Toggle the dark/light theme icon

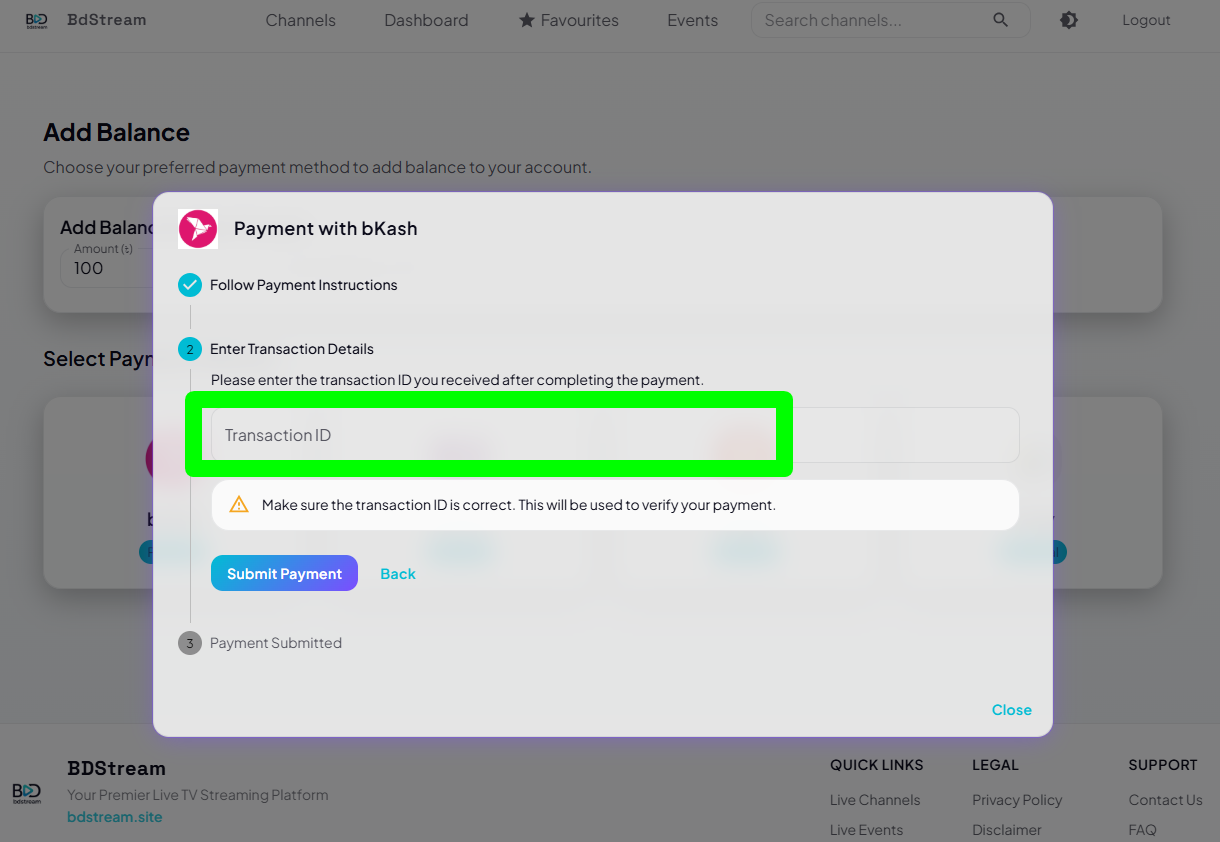pos(1069,20)
